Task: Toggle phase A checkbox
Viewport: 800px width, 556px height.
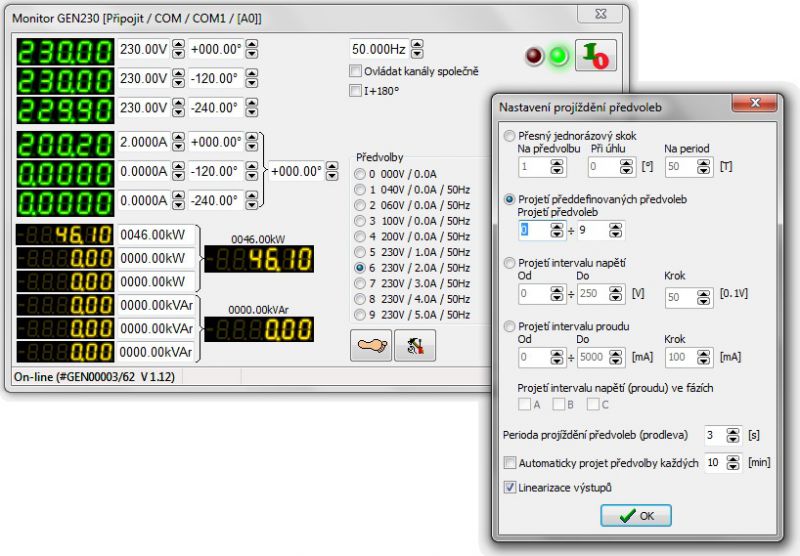Action: (524, 404)
